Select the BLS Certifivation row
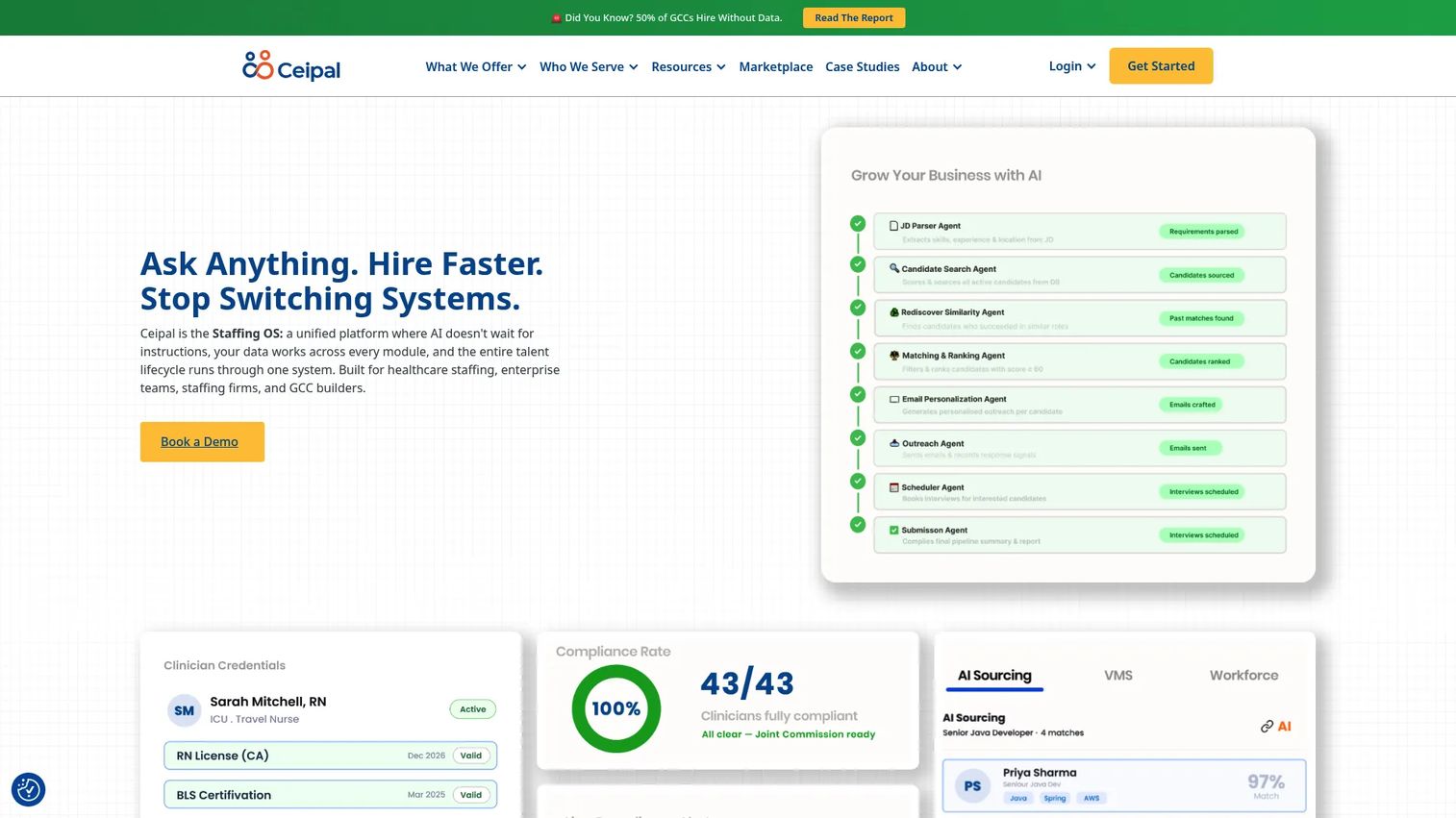Image resolution: width=1456 pixels, height=818 pixels. click(x=330, y=795)
